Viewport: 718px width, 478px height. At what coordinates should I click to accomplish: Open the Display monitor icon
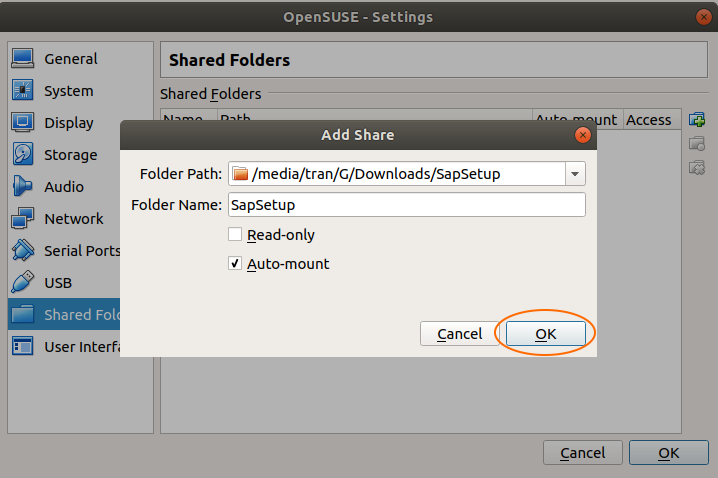[x=22, y=122]
